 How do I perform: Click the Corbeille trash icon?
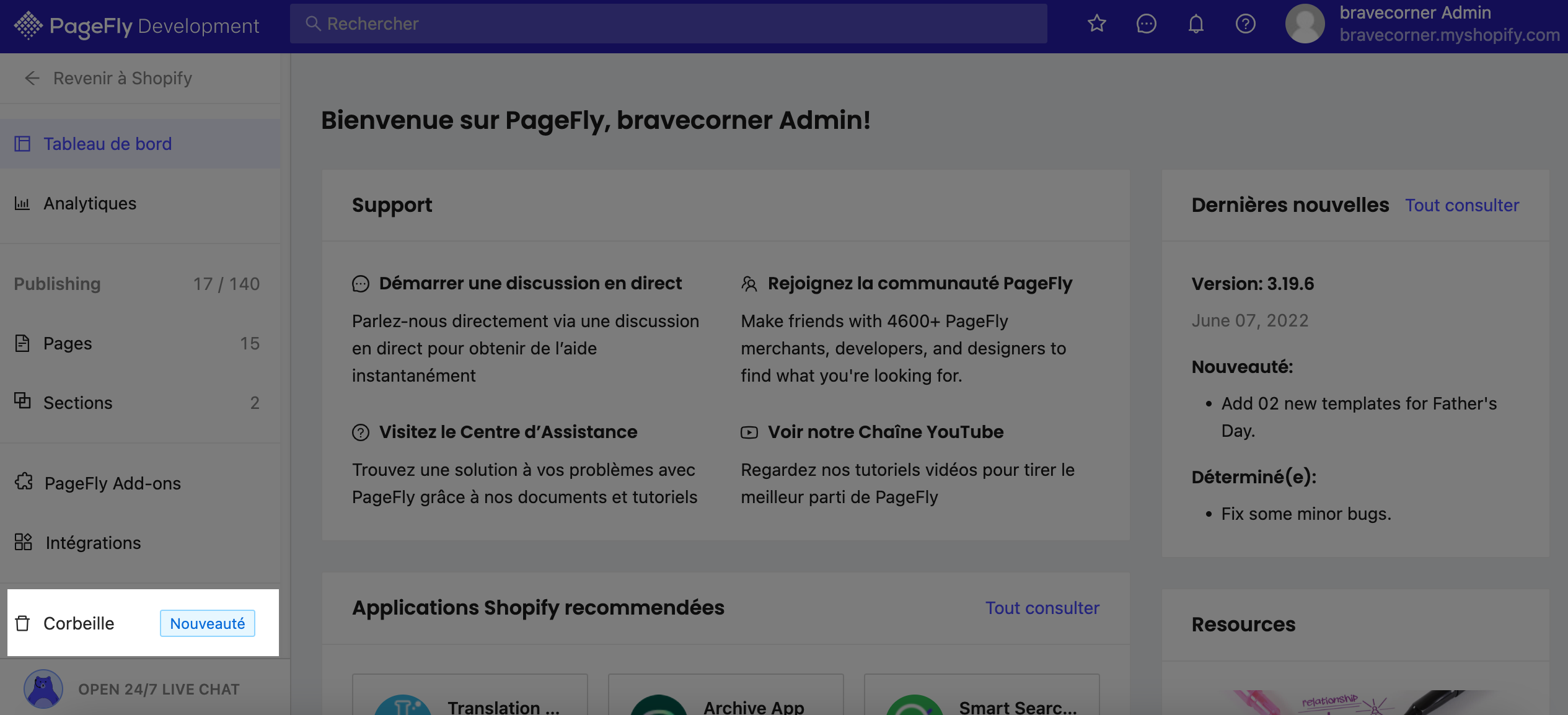pyautogui.click(x=22, y=623)
